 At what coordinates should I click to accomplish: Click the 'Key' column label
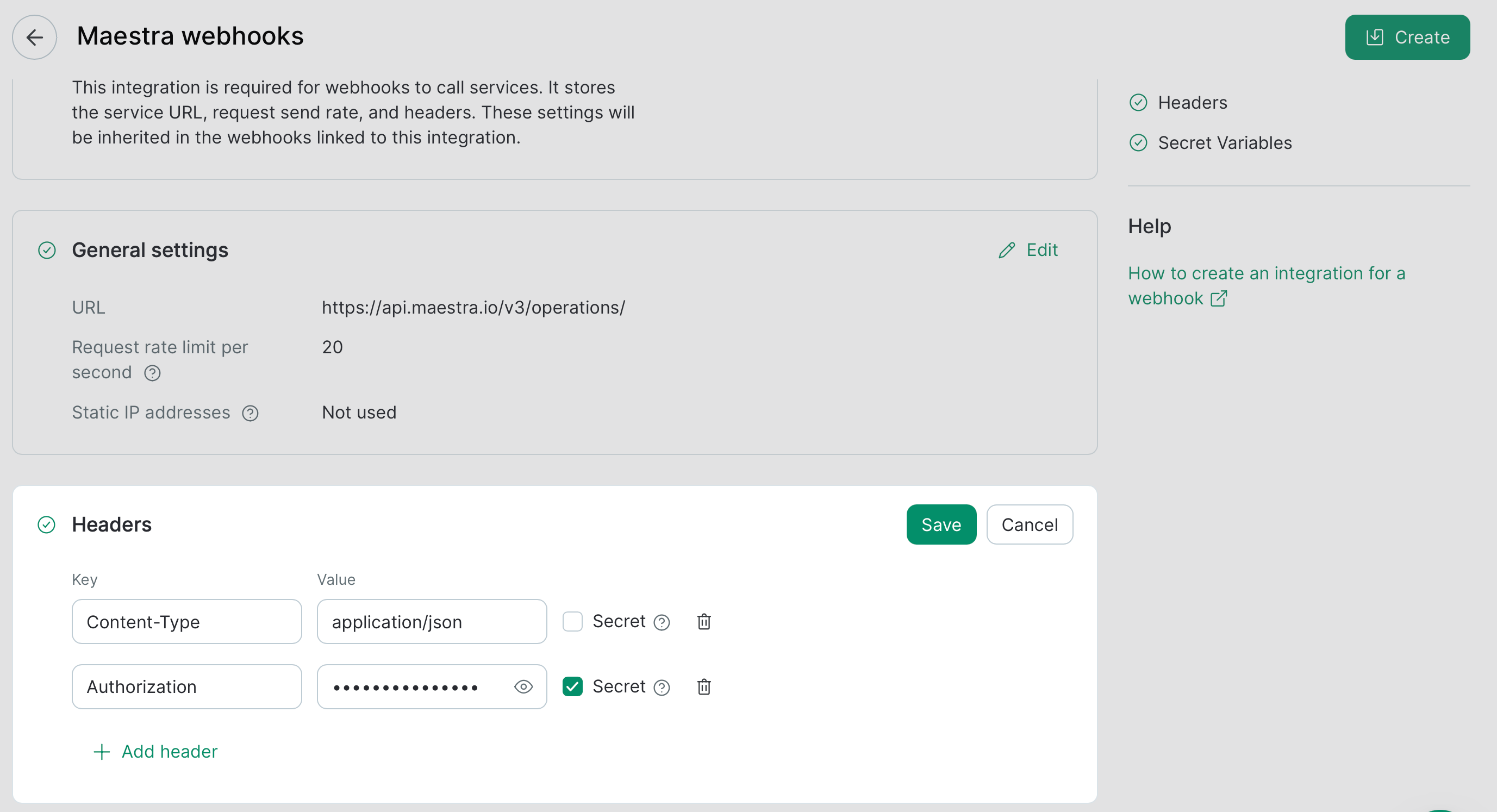tap(84, 579)
